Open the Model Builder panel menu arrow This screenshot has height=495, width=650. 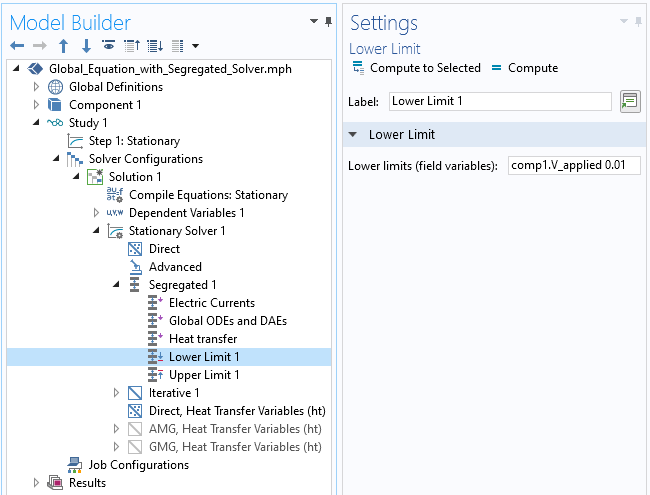(314, 21)
